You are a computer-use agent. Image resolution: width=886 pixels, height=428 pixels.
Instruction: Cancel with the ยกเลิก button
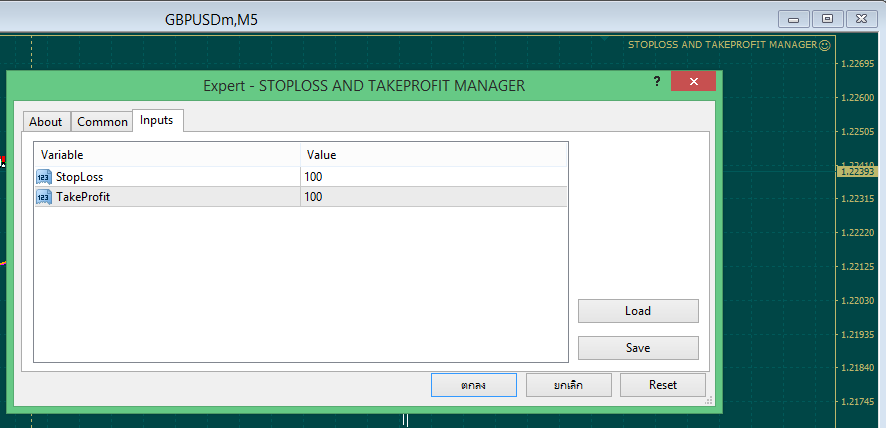(568, 385)
